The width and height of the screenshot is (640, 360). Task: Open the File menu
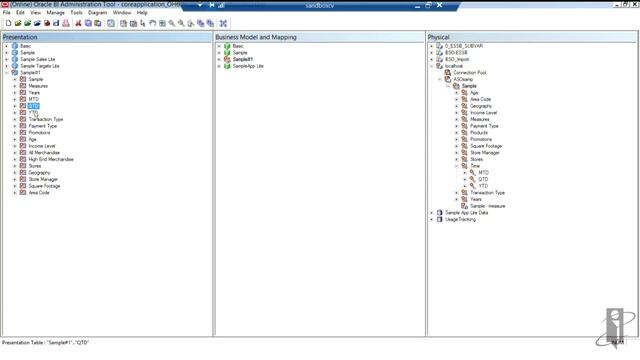[7, 13]
